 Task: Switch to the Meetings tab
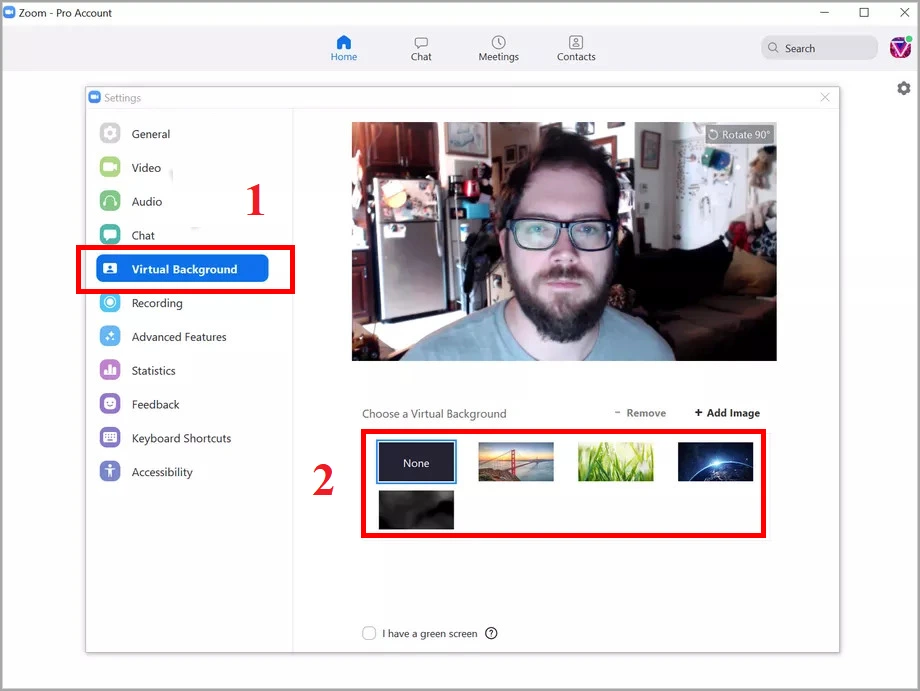[x=498, y=47]
